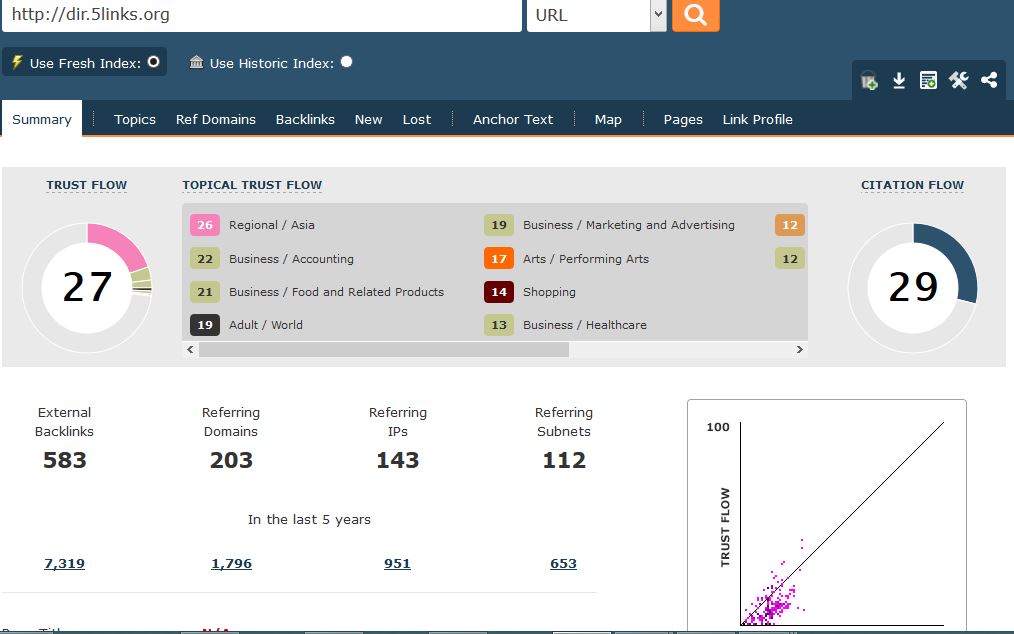Click the Citation Flow 29 donut chart
Viewport: 1014px width, 634px height.
pyautogui.click(x=912, y=287)
